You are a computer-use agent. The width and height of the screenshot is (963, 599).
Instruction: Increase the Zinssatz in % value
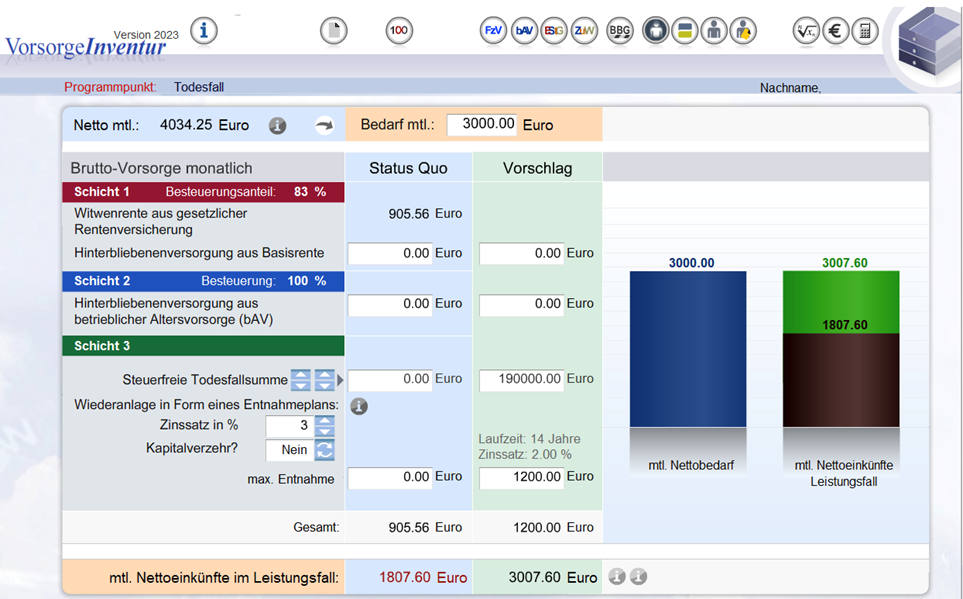click(325, 420)
